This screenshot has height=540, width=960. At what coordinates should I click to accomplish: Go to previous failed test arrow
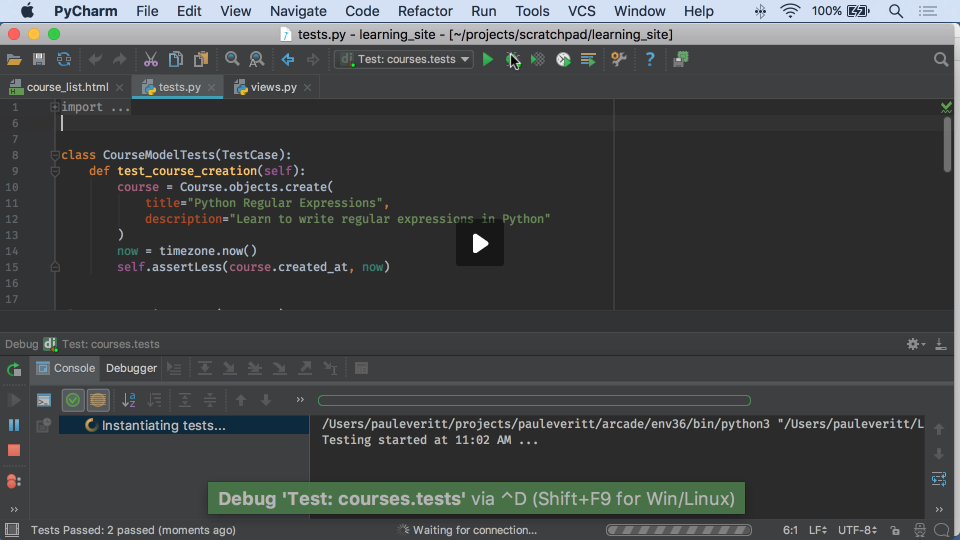[241, 400]
